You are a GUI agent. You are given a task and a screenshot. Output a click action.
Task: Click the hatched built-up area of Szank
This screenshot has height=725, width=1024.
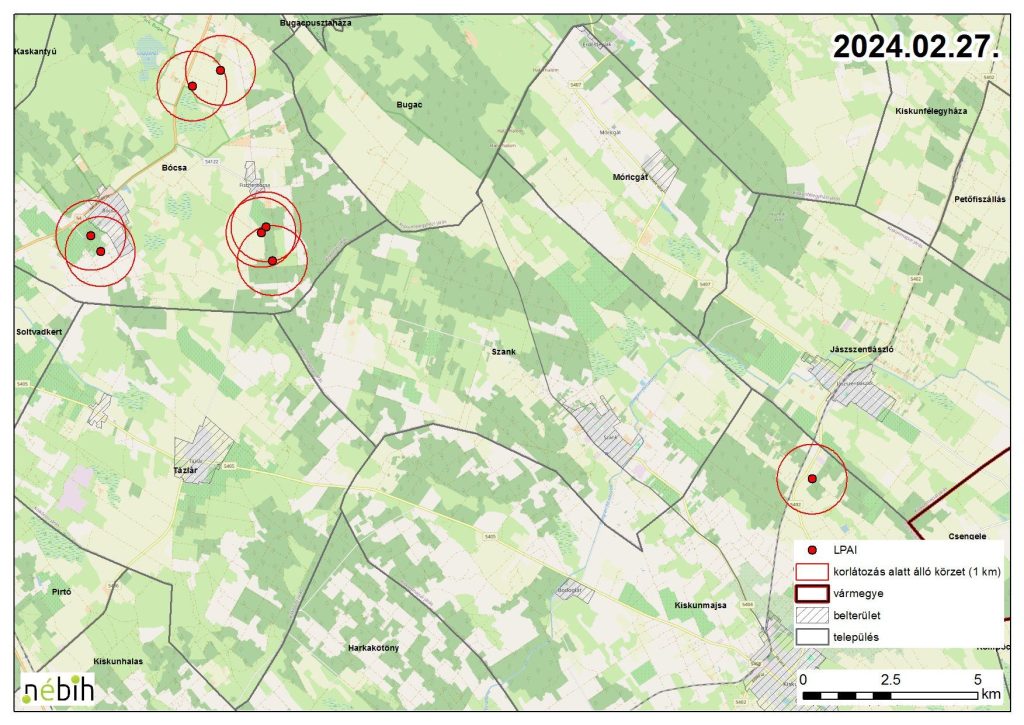click(x=605, y=434)
